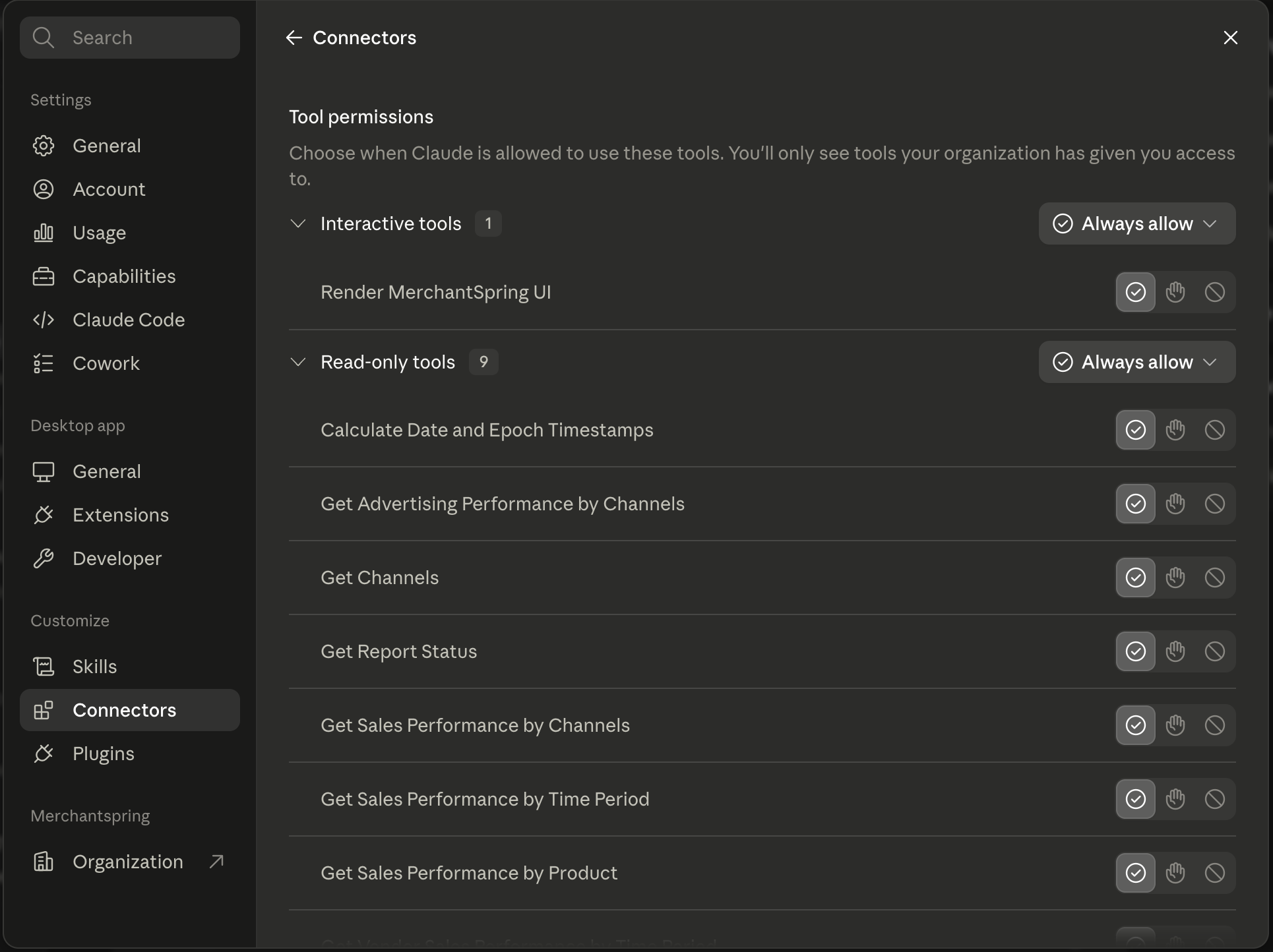
Task: Click the Interactive tools count badge
Action: click(488, 223)
